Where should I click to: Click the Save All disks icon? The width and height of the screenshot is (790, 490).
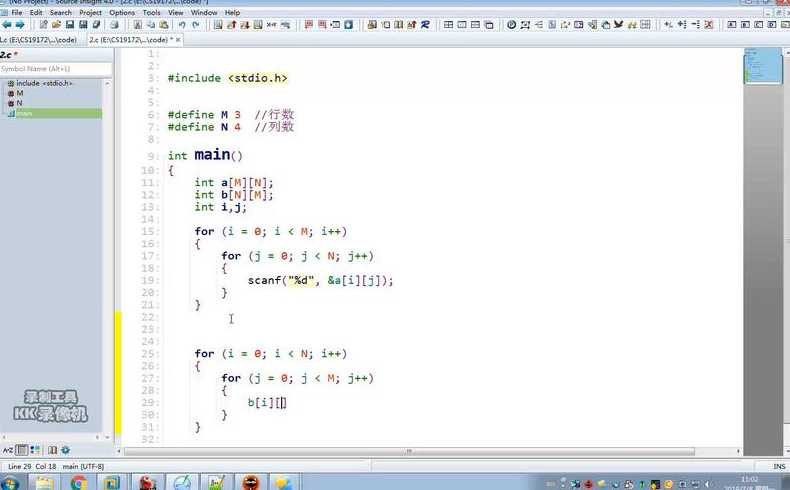pyautogui.click(x=83, y=24)
